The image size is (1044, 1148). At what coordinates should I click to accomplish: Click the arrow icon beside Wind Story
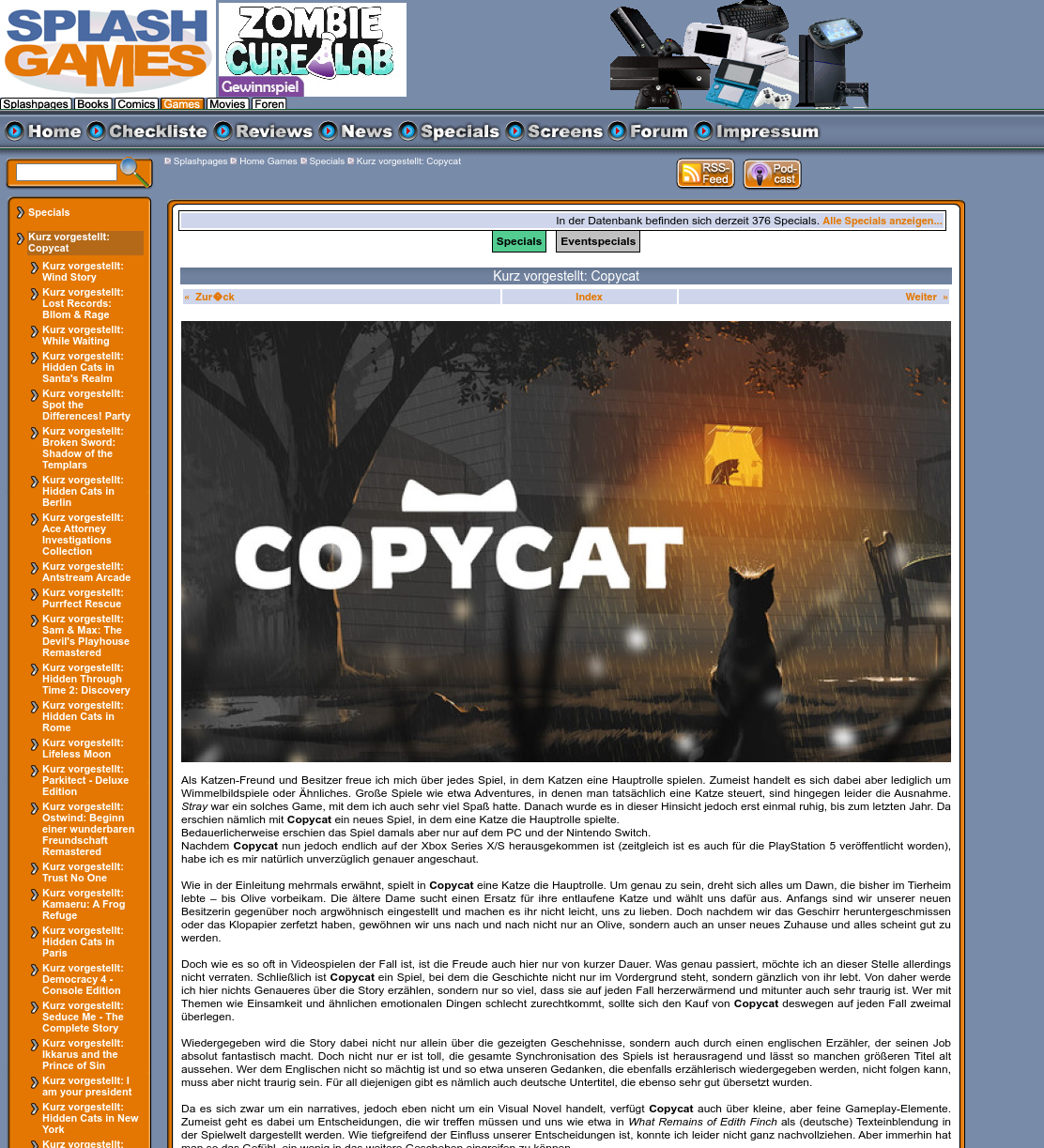pos(35,268)
